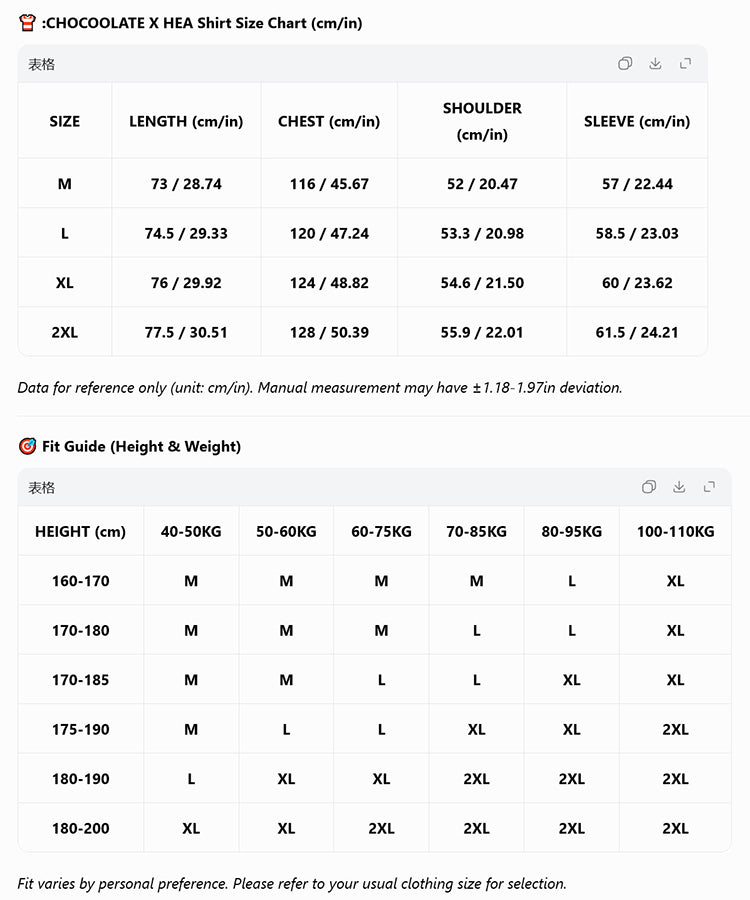Select the LENGTH (cm/in) column header
Screen dimensions: 750x900
[x=186, y=121]
